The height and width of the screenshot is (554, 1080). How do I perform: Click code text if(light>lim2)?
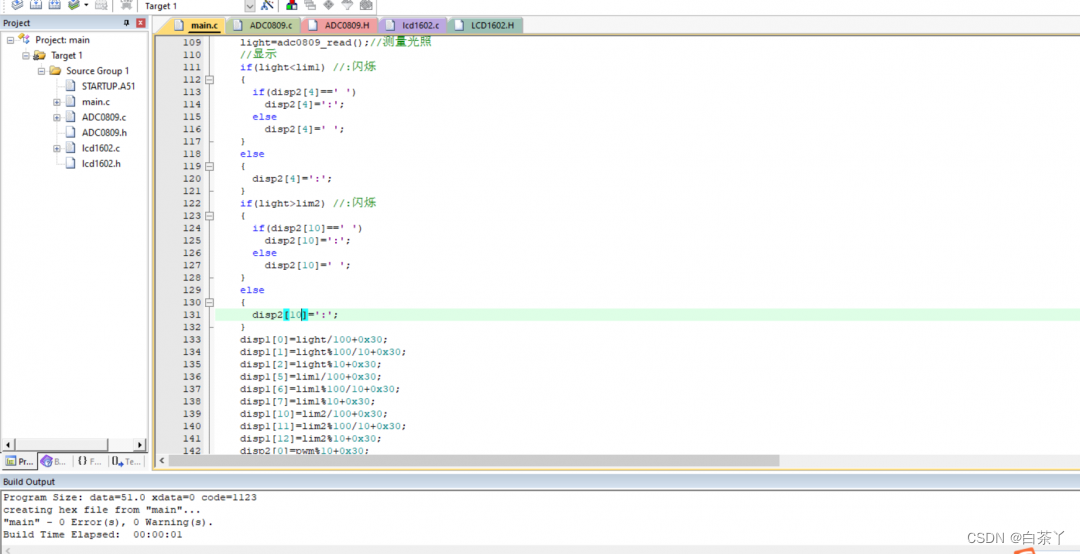pyautogui.click(x=281, y=203)
